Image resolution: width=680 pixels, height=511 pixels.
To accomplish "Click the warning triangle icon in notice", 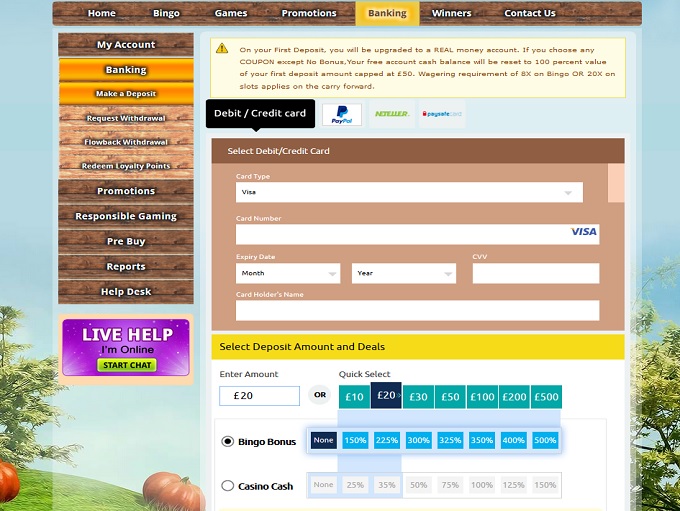I will coord(221,48).
